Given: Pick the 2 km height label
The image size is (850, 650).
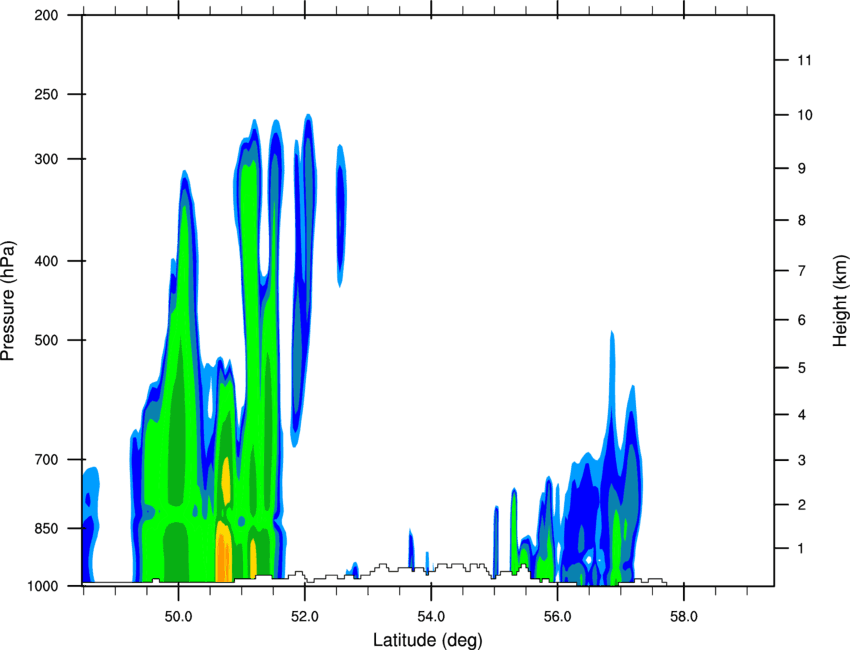Looking at the screenshot, I should click(x=802, y=505).
